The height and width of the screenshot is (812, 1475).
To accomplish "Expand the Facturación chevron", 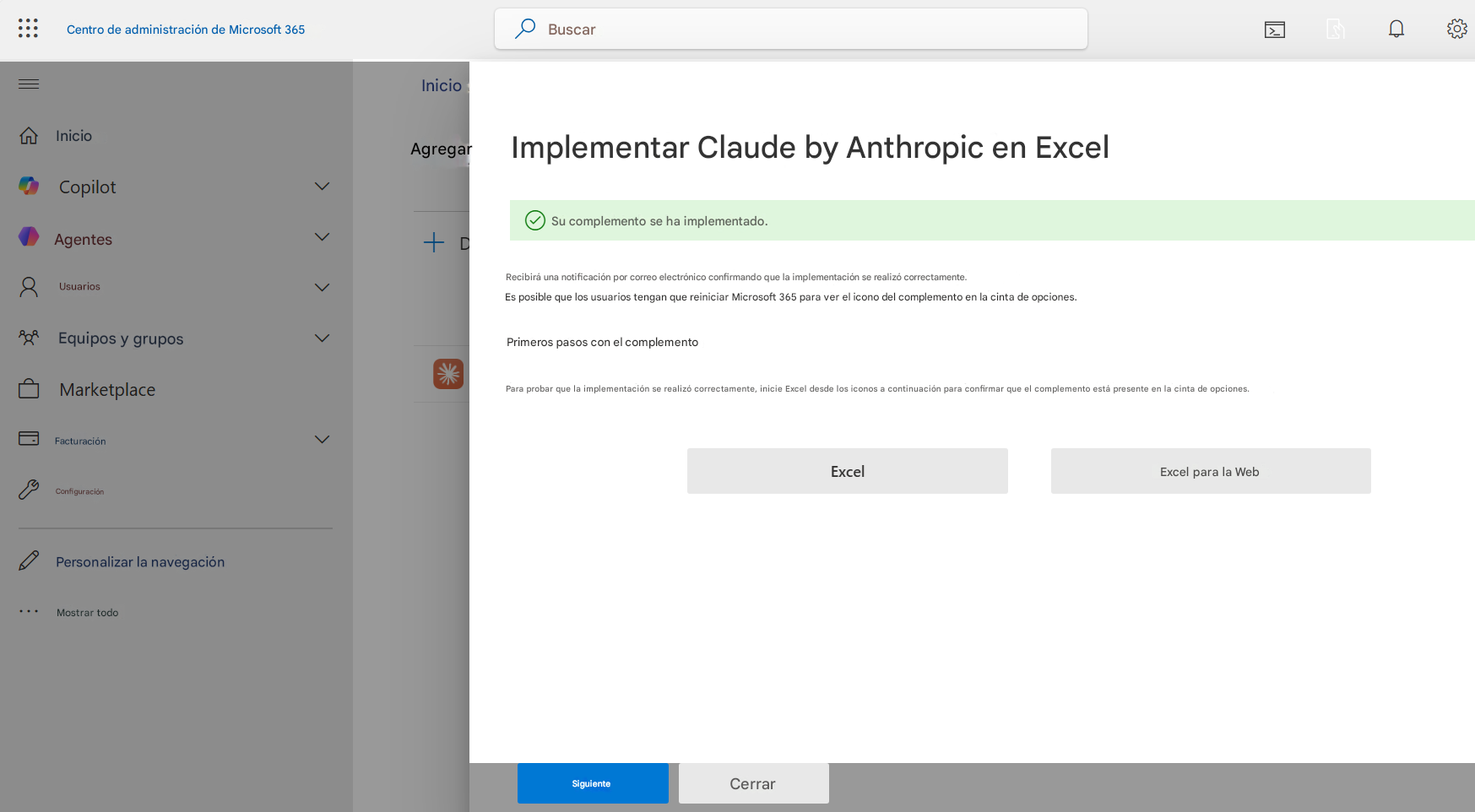I will pos(322,439).
